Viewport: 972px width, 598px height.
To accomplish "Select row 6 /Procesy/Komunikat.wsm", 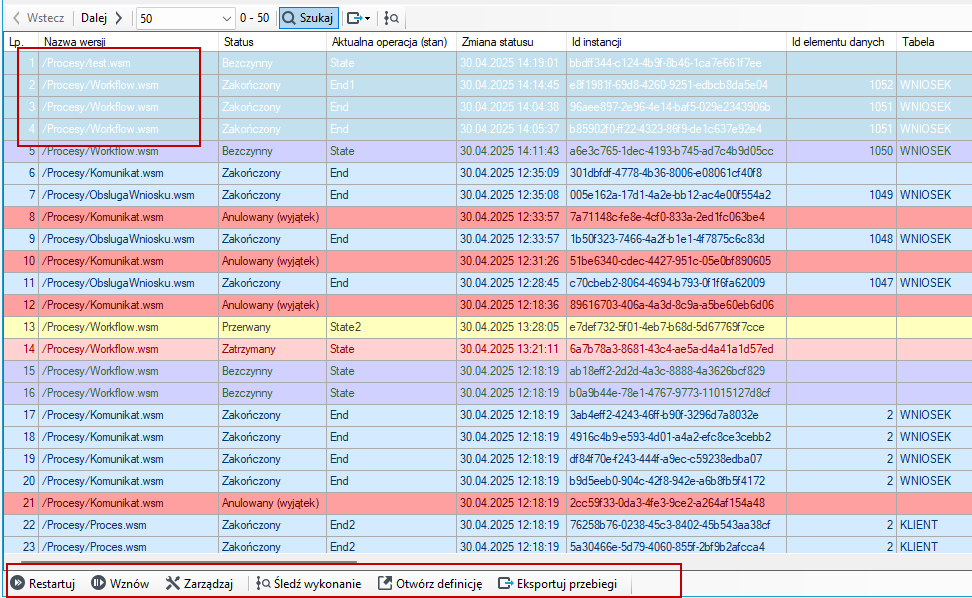I will coord(487,173).
